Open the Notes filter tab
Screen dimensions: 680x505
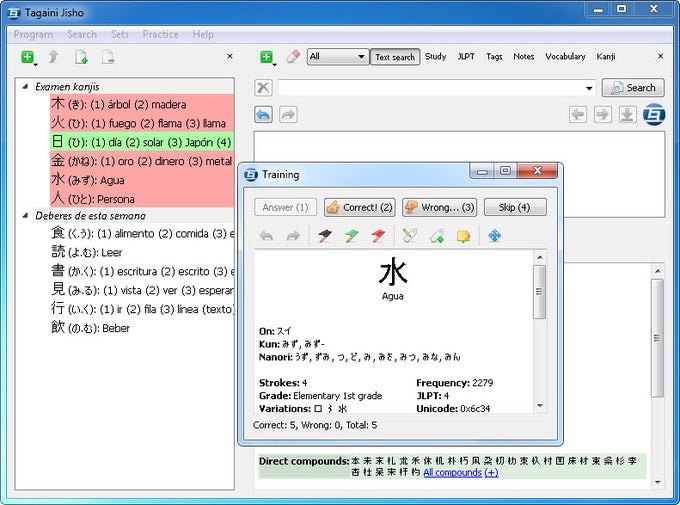523,56
